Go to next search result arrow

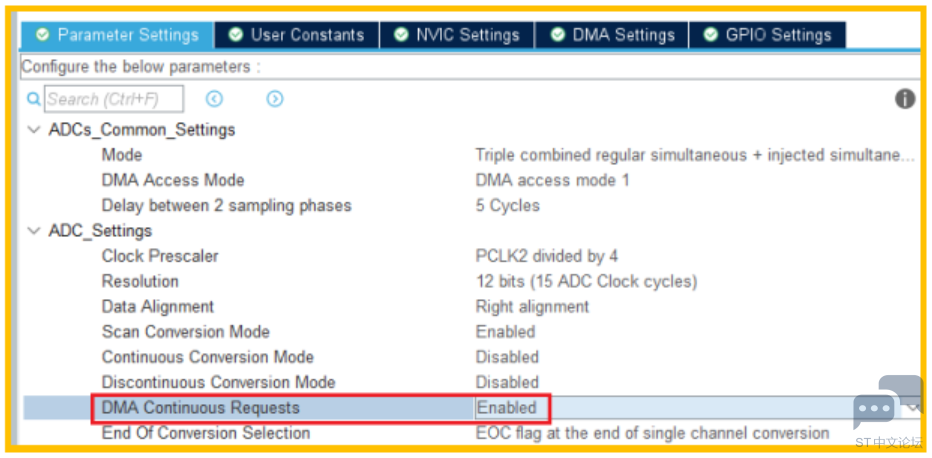[x=275, y=99]
